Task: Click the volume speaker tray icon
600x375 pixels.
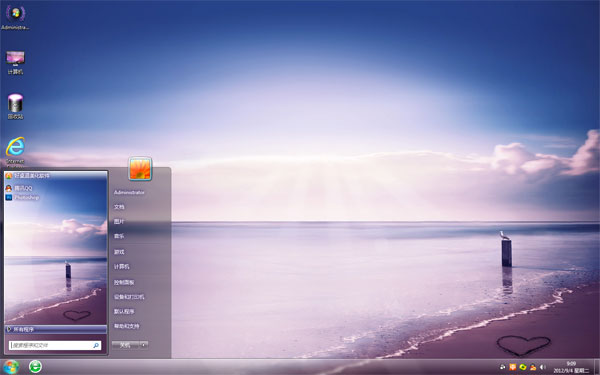Action: tap(543, 367)
